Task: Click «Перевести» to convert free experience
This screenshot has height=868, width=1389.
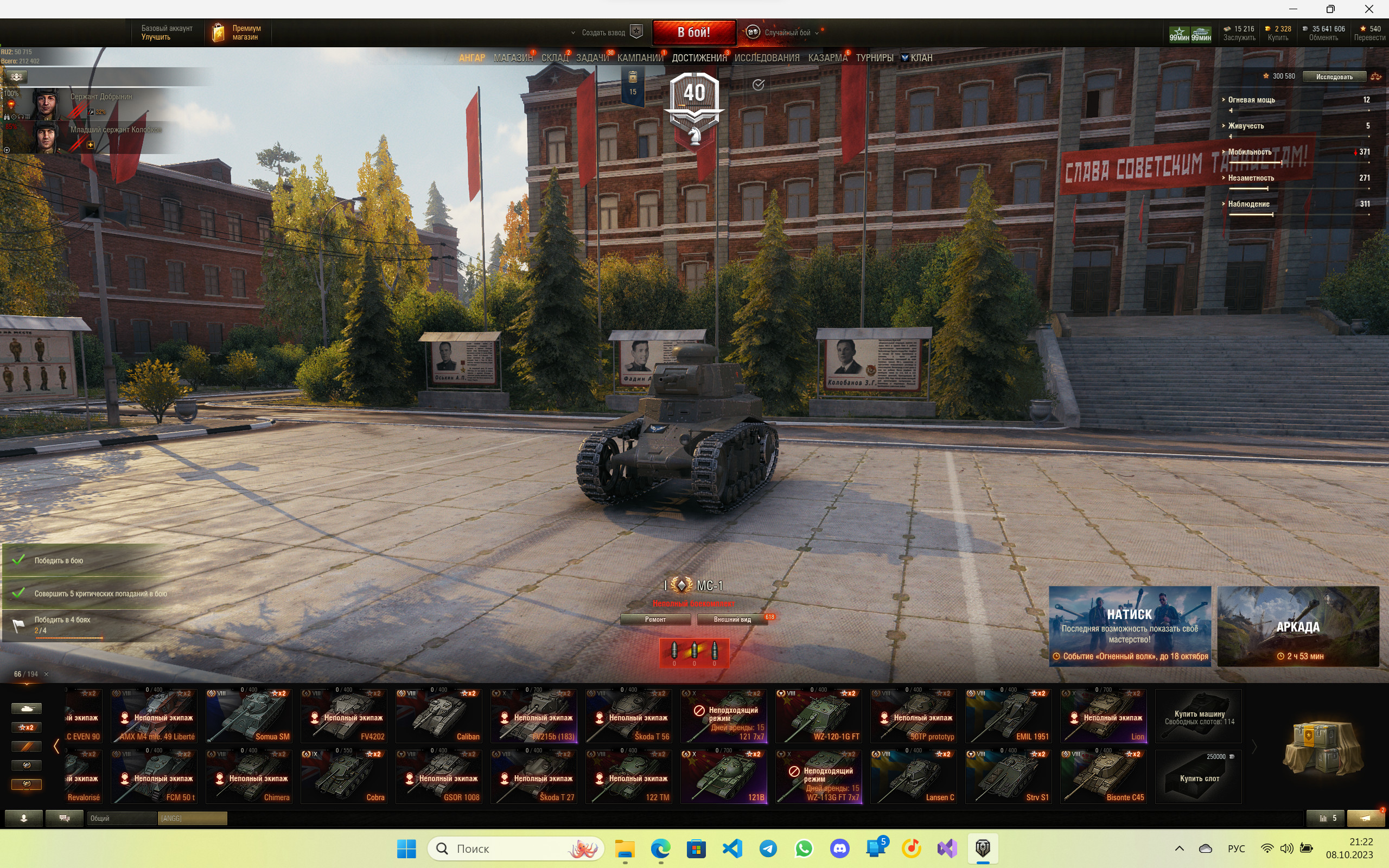Action: (x=1369, y=38)
